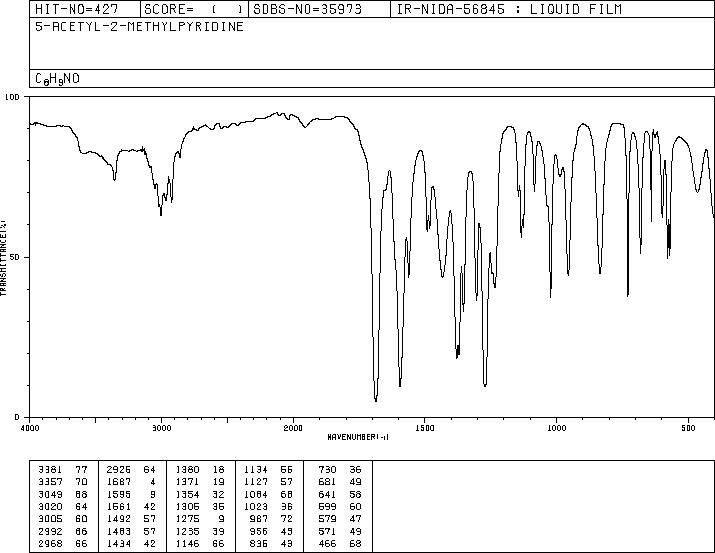Click peak table entry 1275
Image resolution: width=715 pixels, height=553 pixels.
pos(187,519)
